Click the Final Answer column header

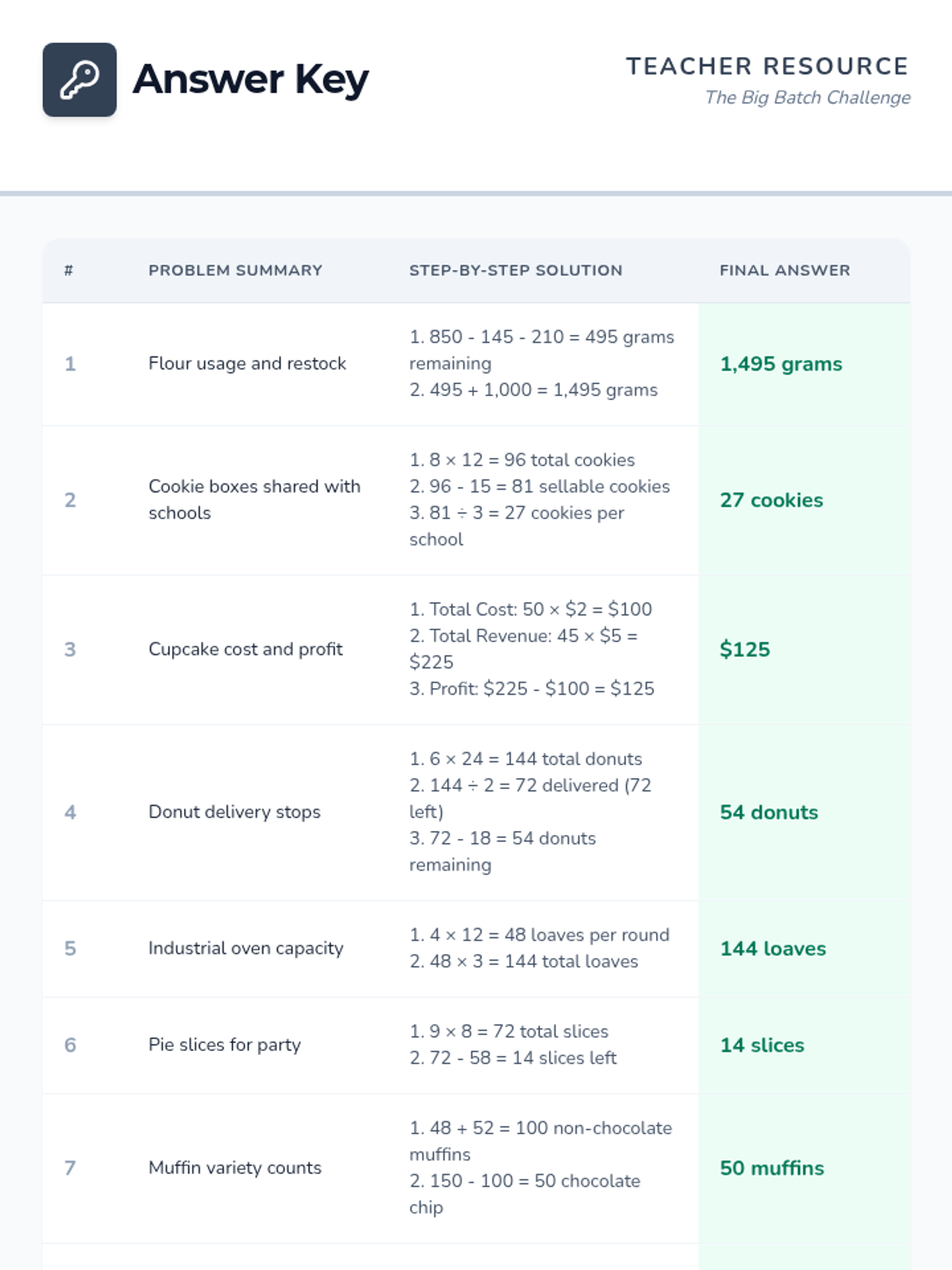click(785, 271)
